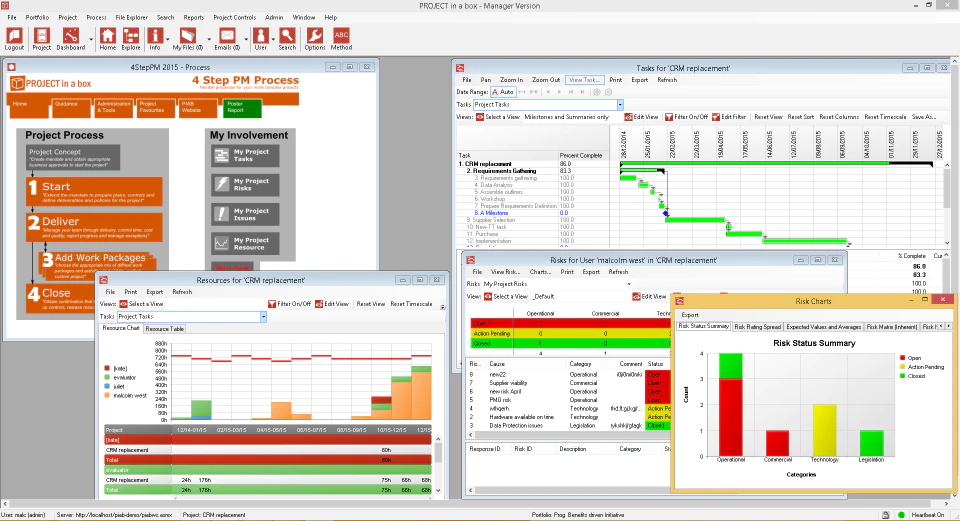Toggle Filter On/Off in Tasks window
Image resolution: width=960 pixels, height=521 pixels.
(686, 117)
